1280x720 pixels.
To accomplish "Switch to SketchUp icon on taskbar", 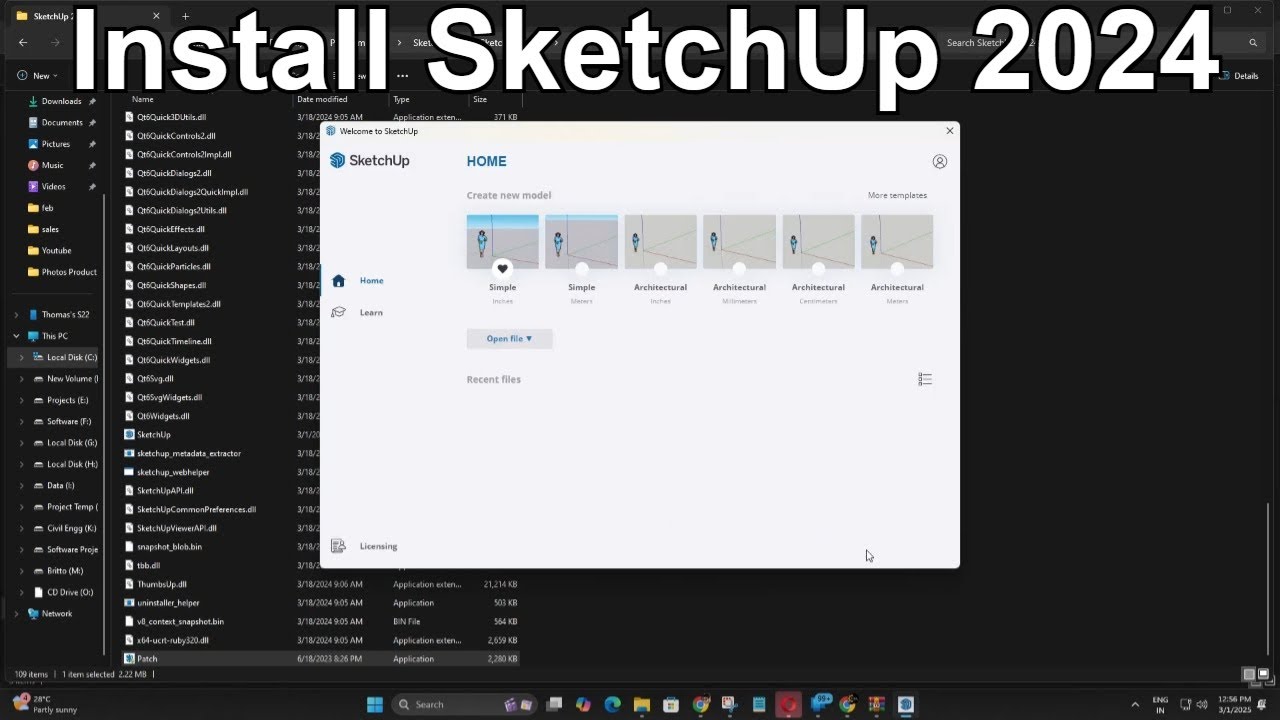I will 906,704.
